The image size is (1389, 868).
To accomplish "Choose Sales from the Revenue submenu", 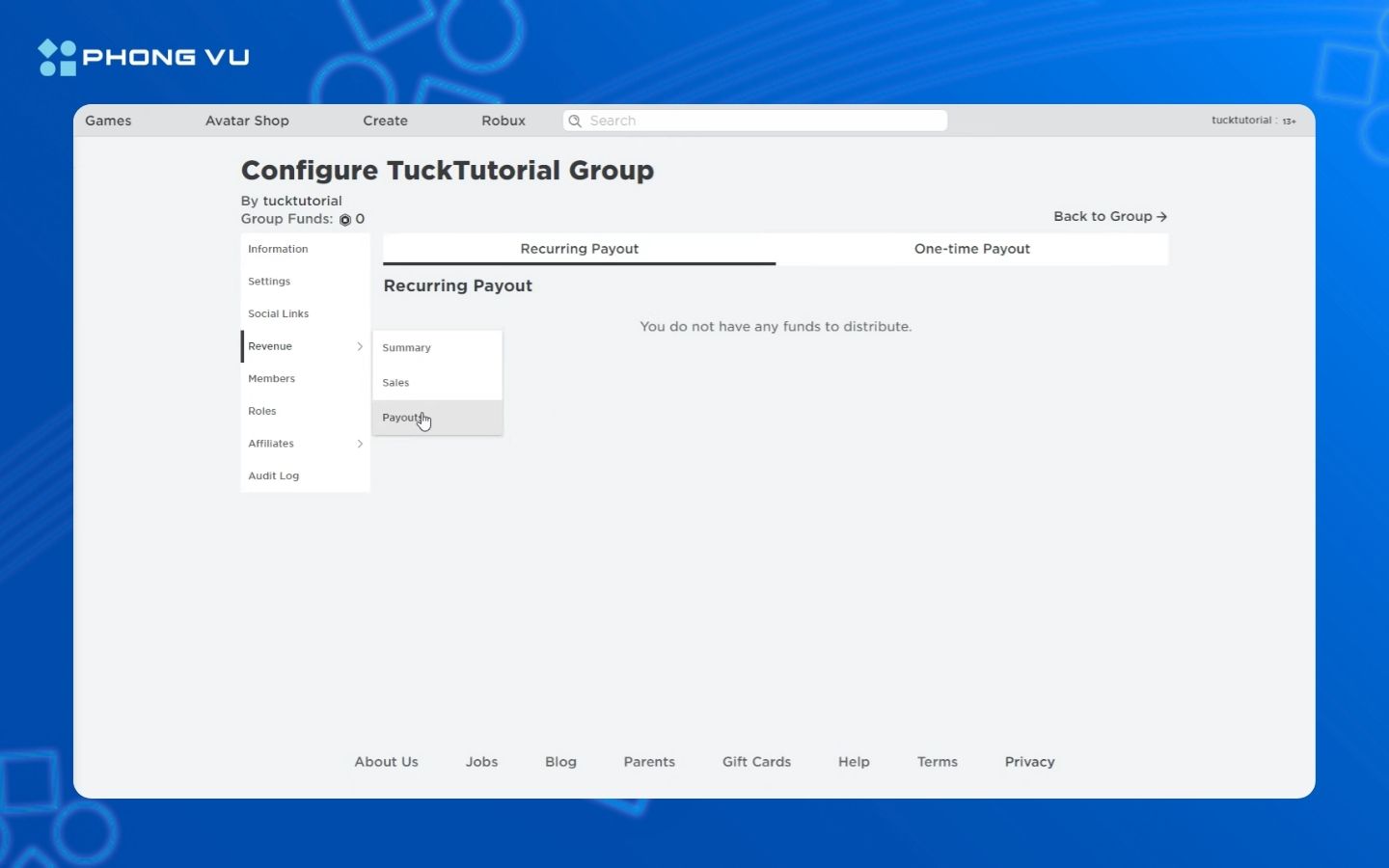I will tap(395, 383).
